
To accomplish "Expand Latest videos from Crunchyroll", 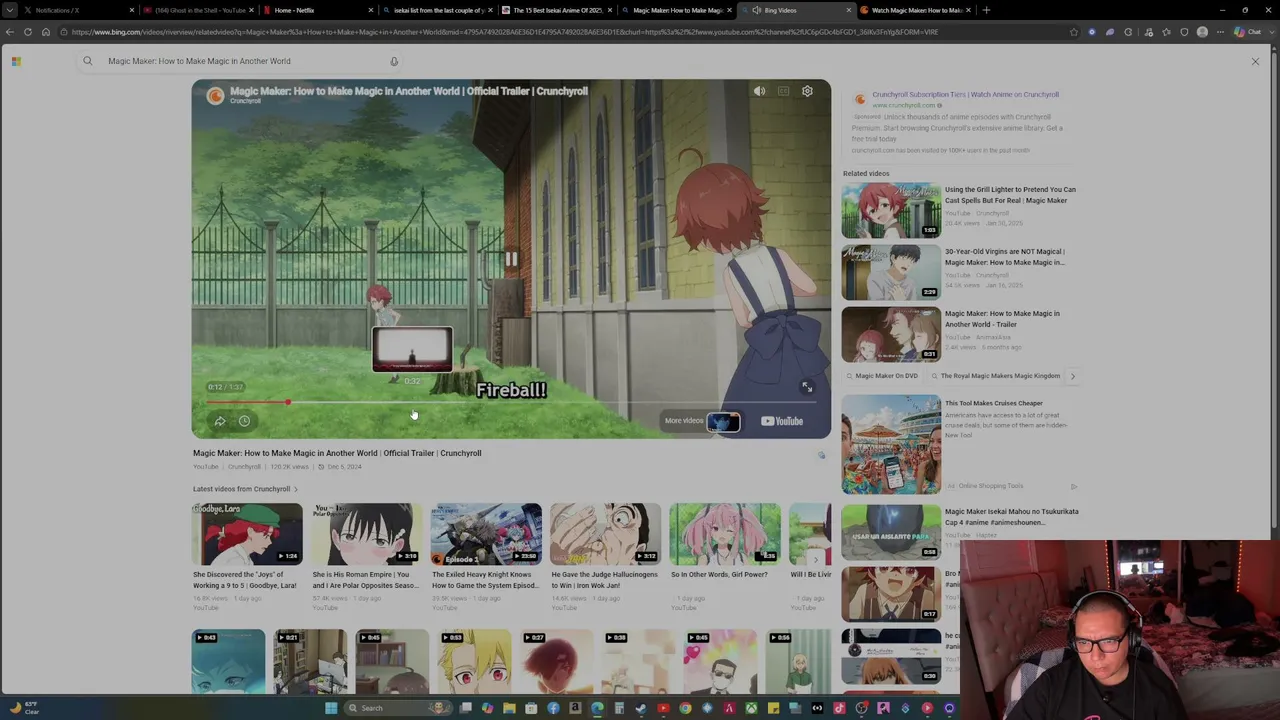I will pyautogui.click(x=245, y=489).
